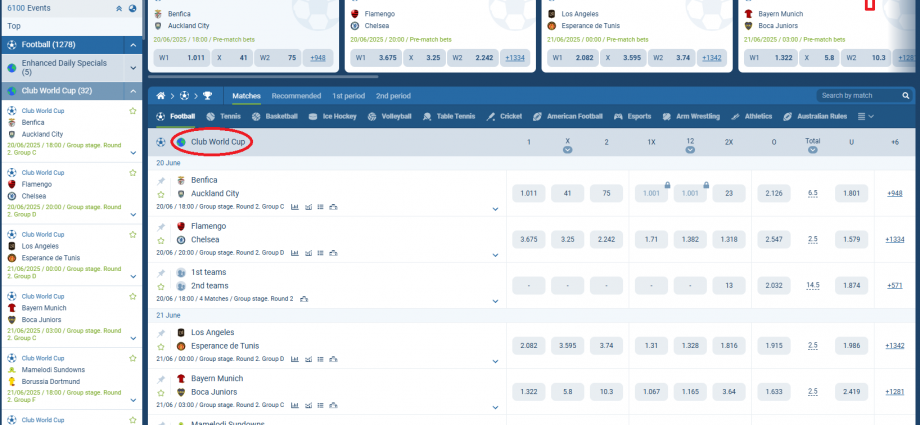Bet on odds 2.126 Over in Benfica row

[x=774, y=193]
